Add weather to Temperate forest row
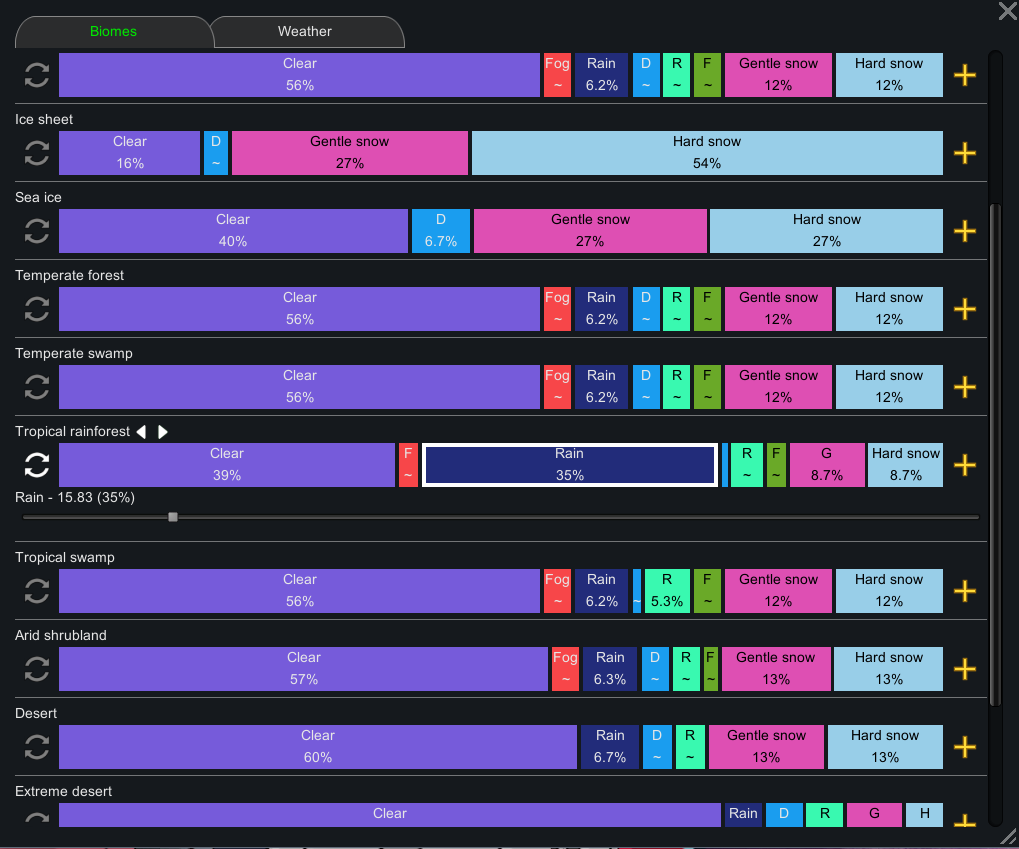This screenshot has width=1019, height=849. click(965, 309)
